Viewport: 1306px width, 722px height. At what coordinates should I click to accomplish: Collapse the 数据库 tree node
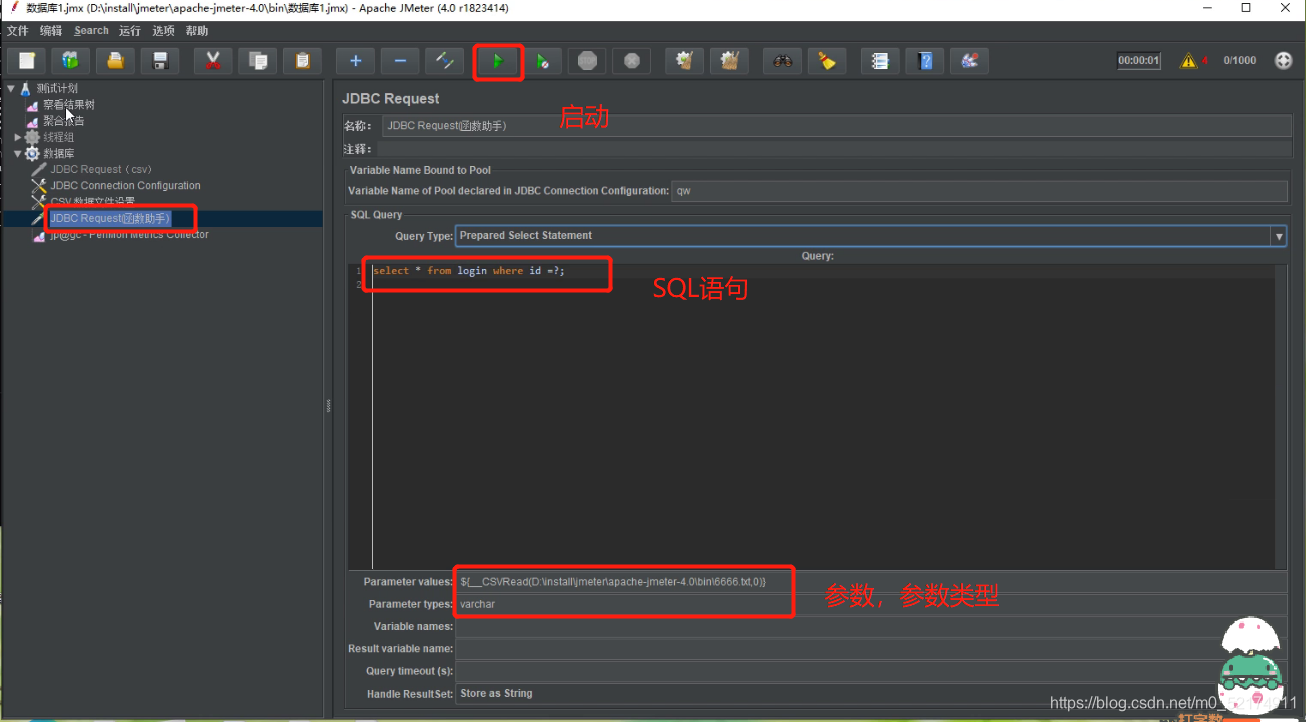[x=17, y=153]
